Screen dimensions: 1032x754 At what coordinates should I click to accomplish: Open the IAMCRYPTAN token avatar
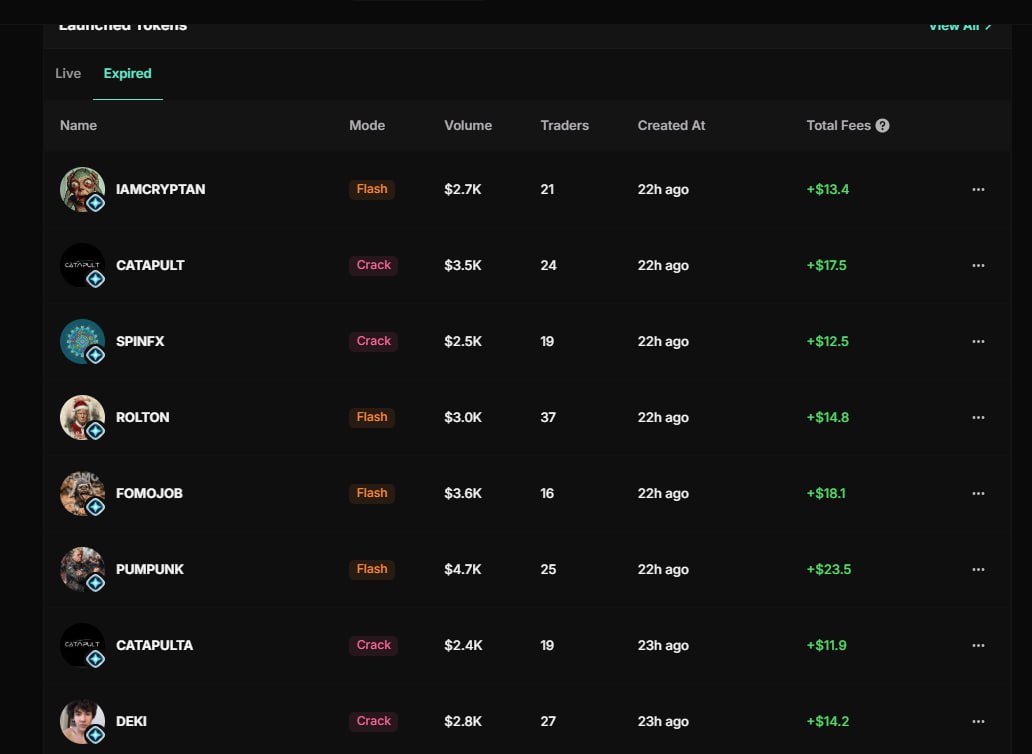point(82,189)
